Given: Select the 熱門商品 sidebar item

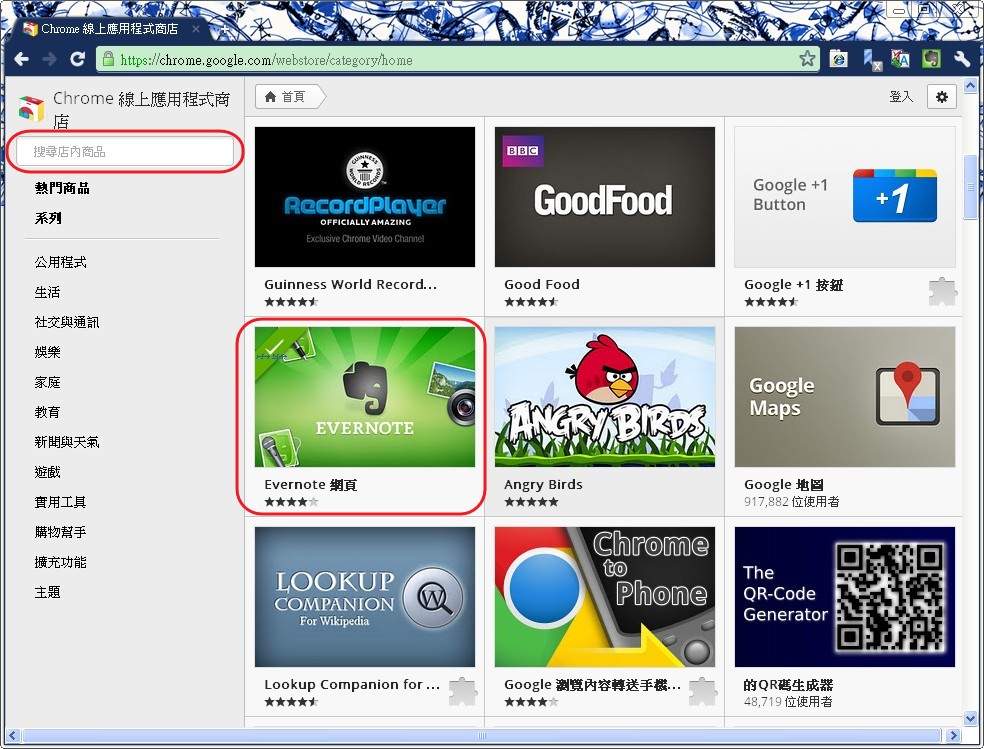Looking at the screenshot, I should pos(62,188).
